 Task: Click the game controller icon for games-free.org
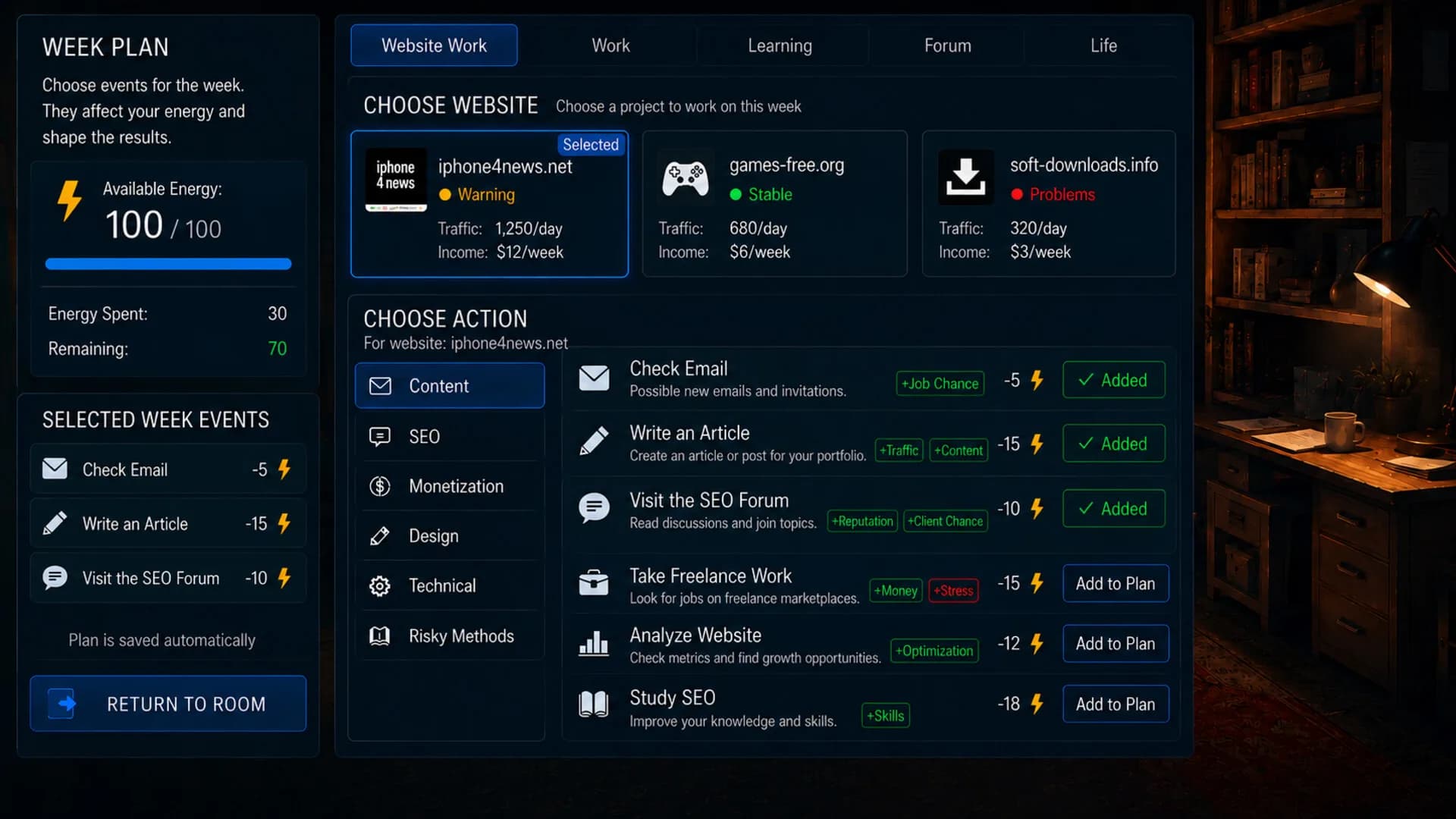(686, 178)
